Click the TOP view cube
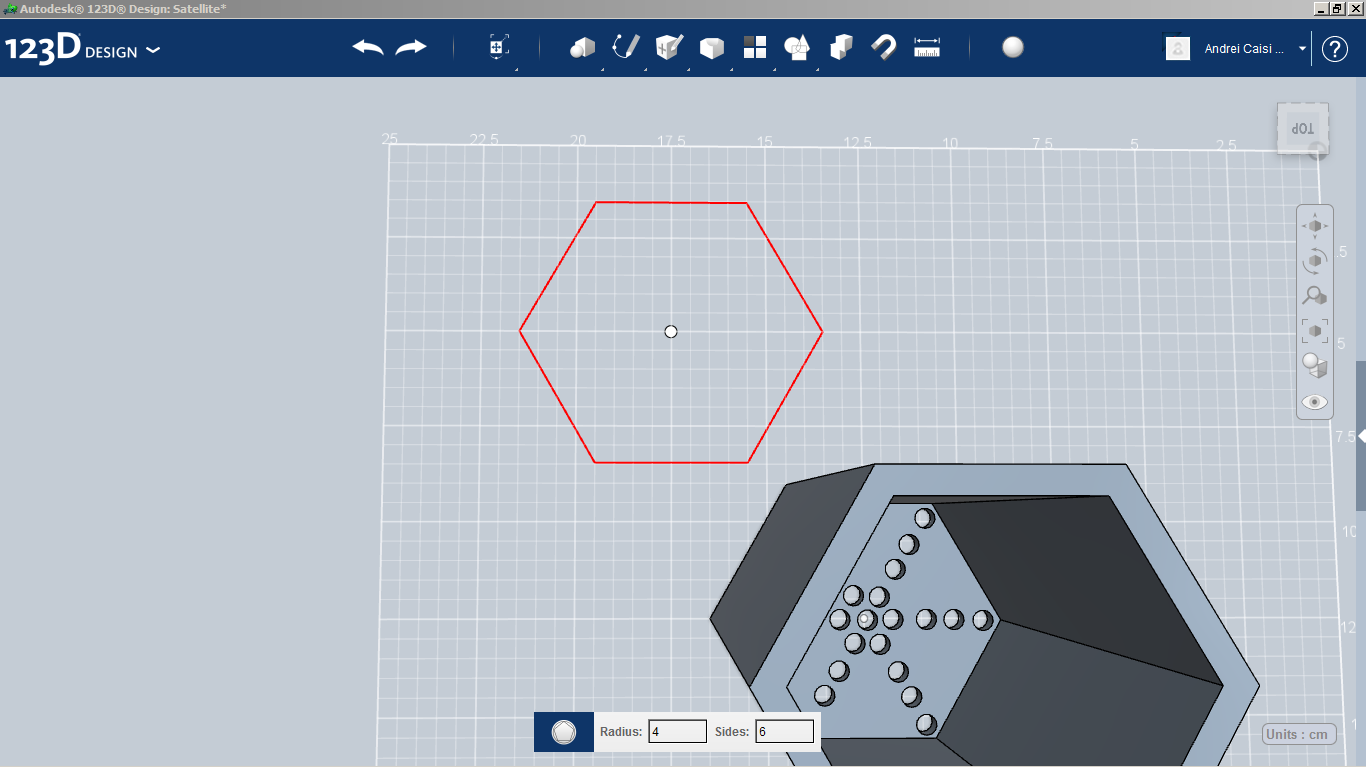Viewport: 1366px width, 768px height. click(x=1303, y=128)
